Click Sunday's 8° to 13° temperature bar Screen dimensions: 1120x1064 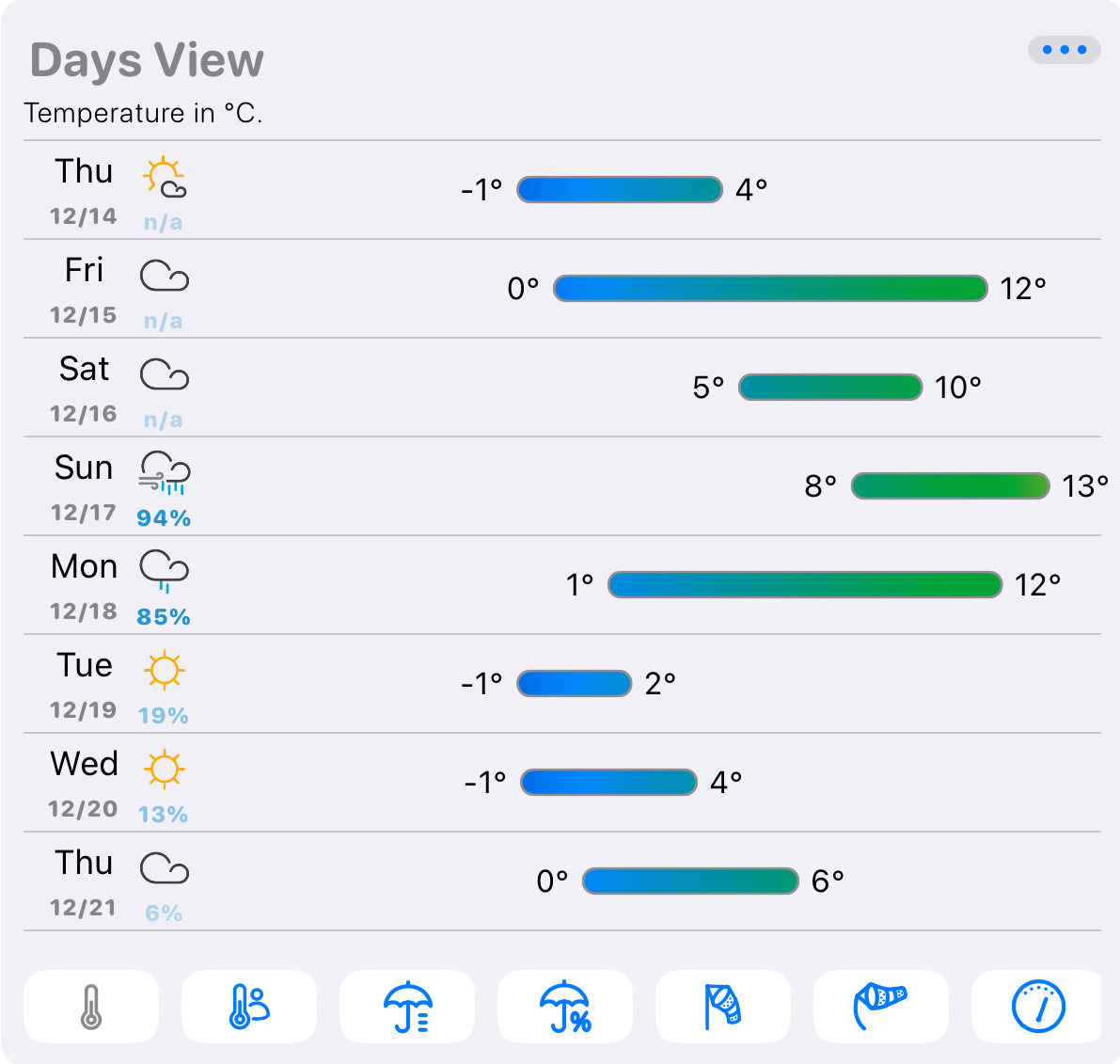[x=950, y=486]
